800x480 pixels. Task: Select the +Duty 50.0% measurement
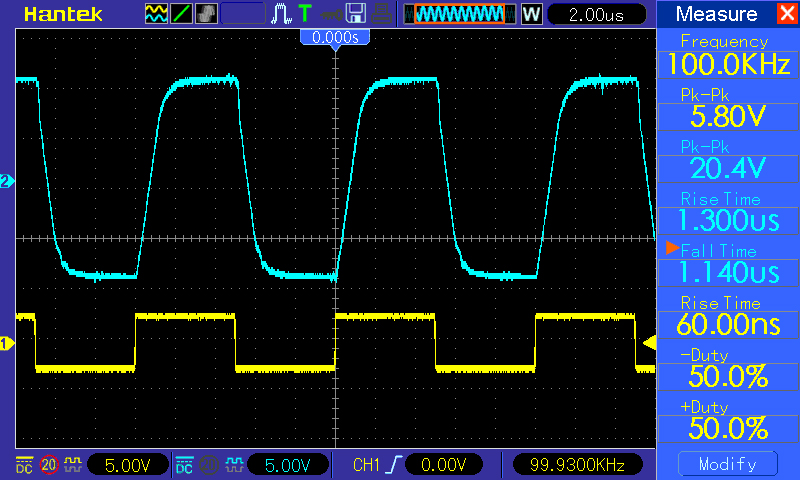tap(728, 421)
